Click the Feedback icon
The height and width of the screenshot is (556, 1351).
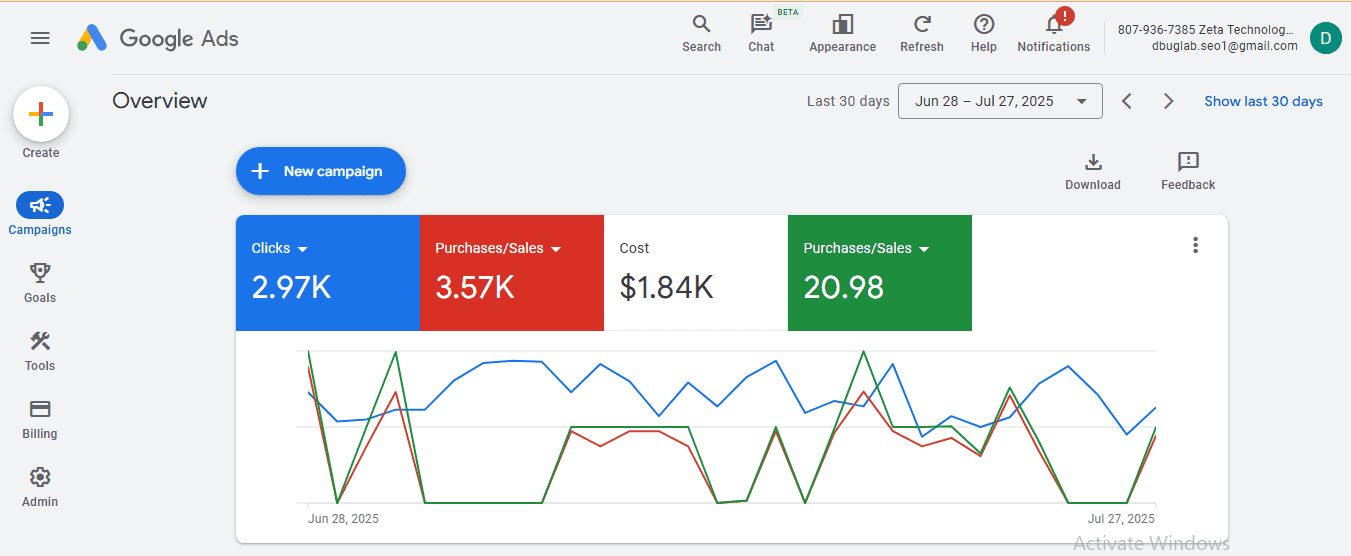pos(1188,163)
